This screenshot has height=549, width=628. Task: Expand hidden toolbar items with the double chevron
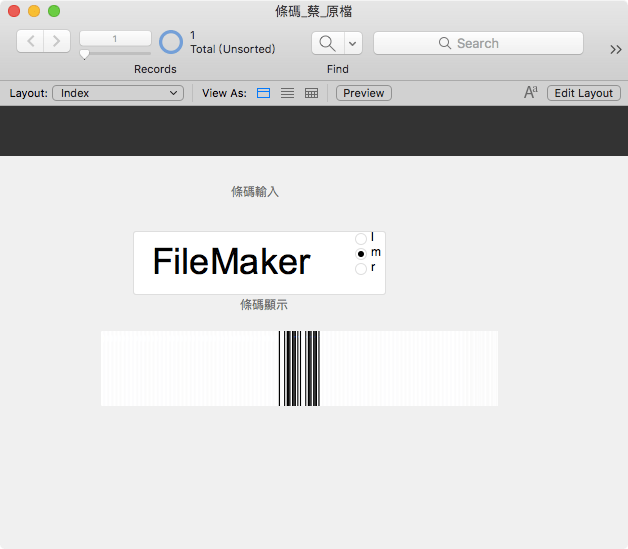coord(616,49)
